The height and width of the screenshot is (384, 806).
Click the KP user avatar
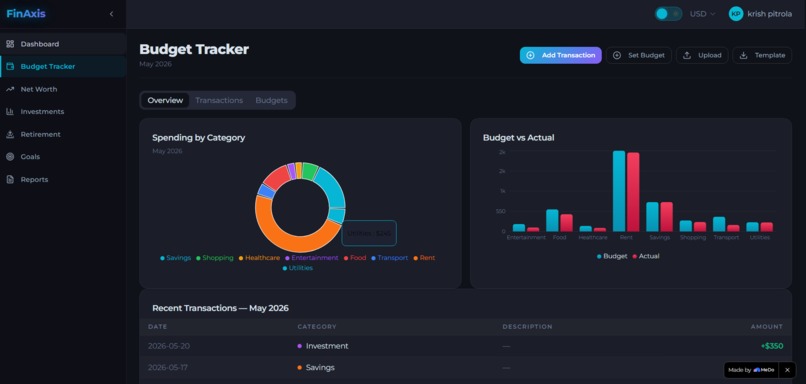pos(736,14)
